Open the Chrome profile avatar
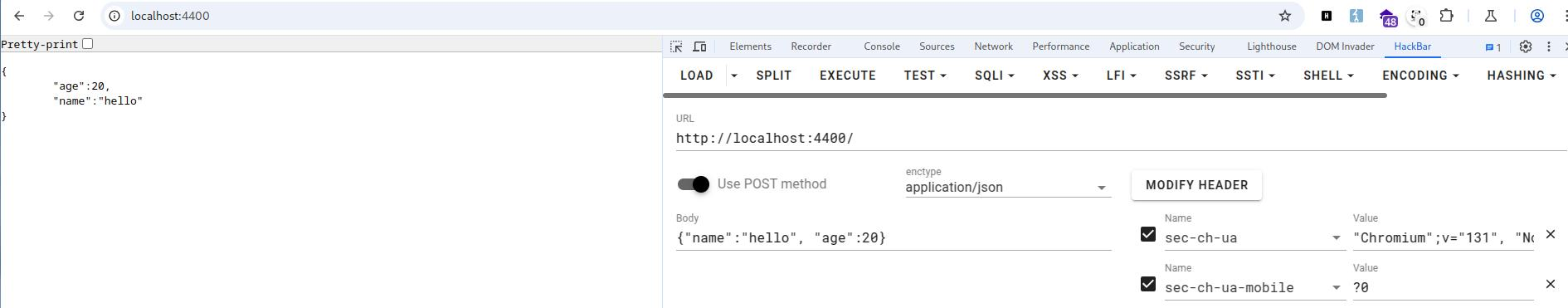 (x=1536, y=16)
